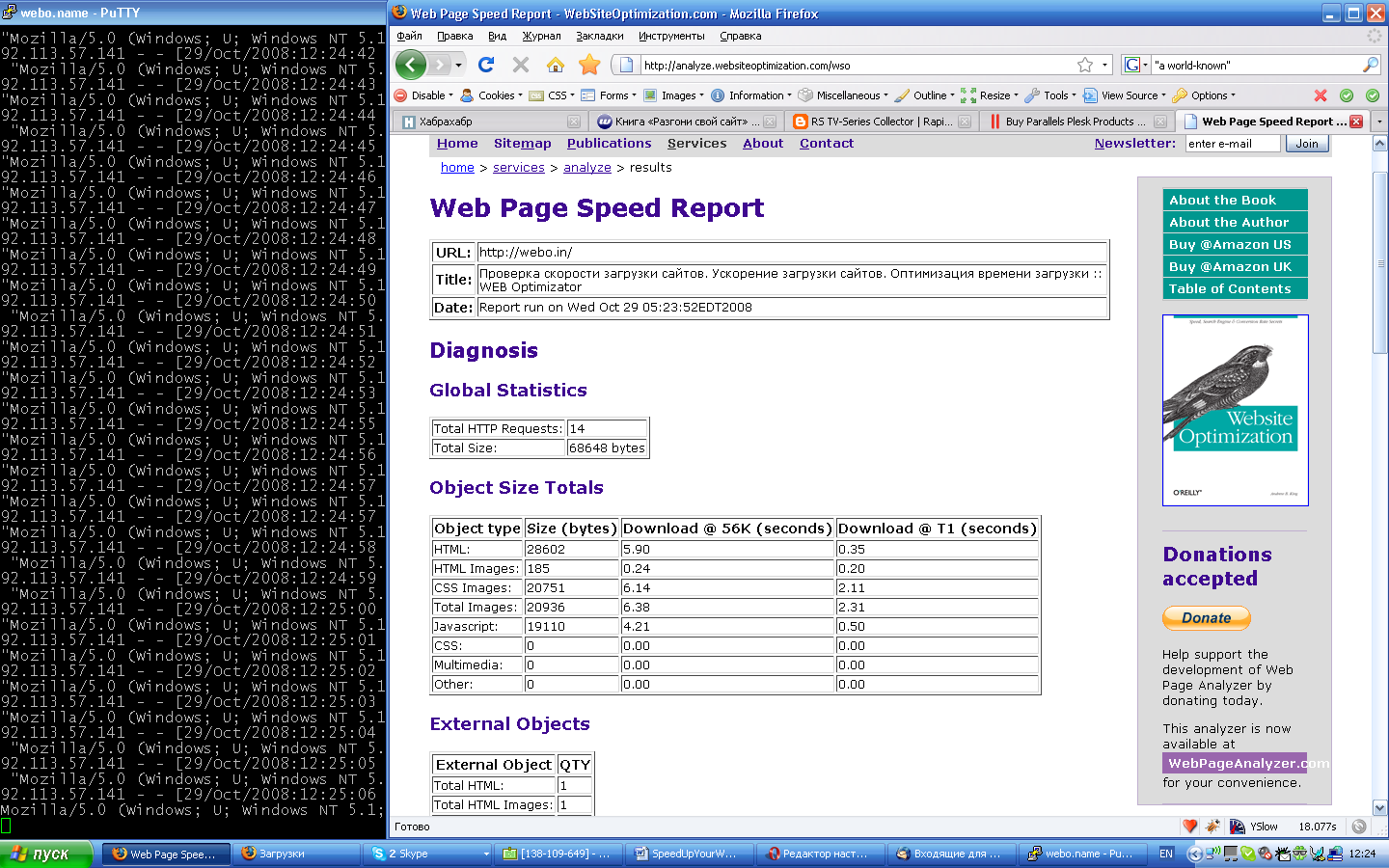
Task: Switch to the Хабрахабр tab
Action: [482, 122]
